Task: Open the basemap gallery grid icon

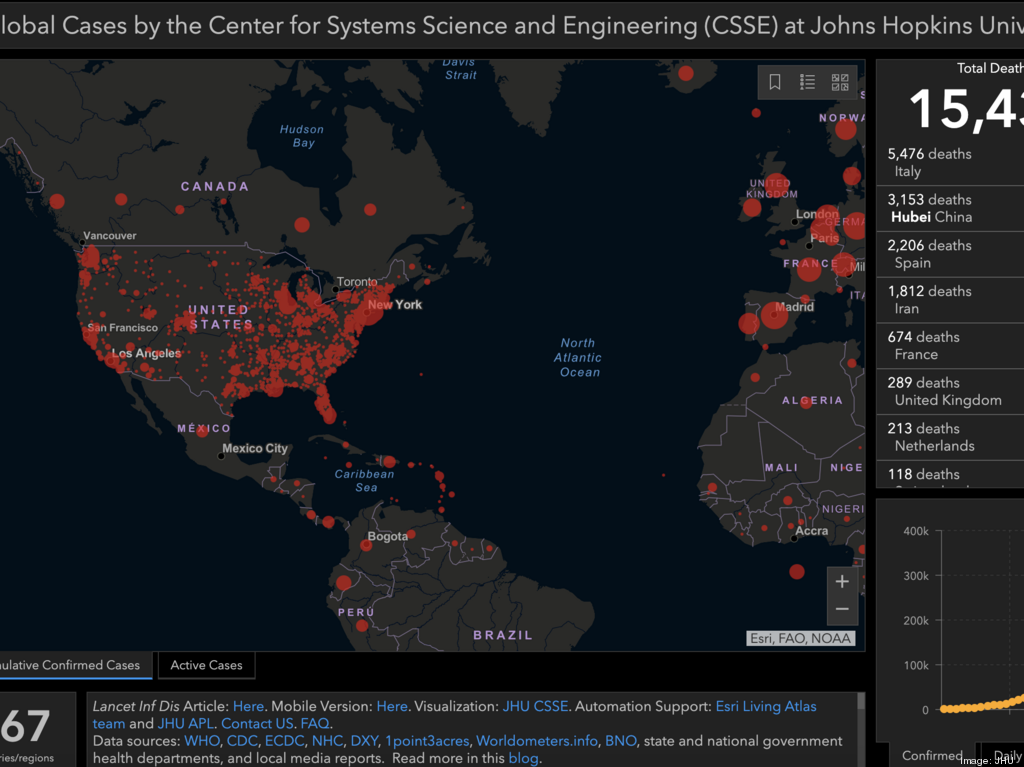Action: click(840, 83)
